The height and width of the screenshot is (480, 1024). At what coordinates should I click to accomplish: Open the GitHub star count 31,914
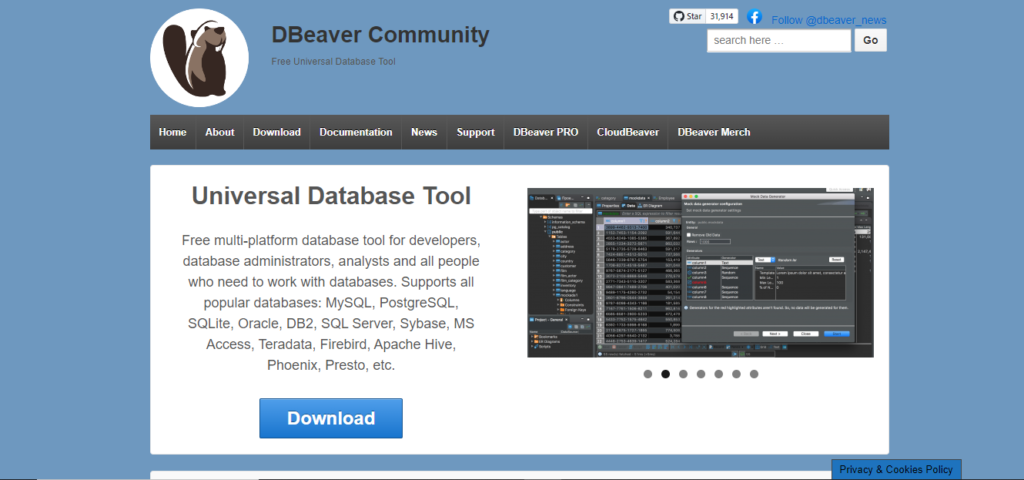pos(722,16)
